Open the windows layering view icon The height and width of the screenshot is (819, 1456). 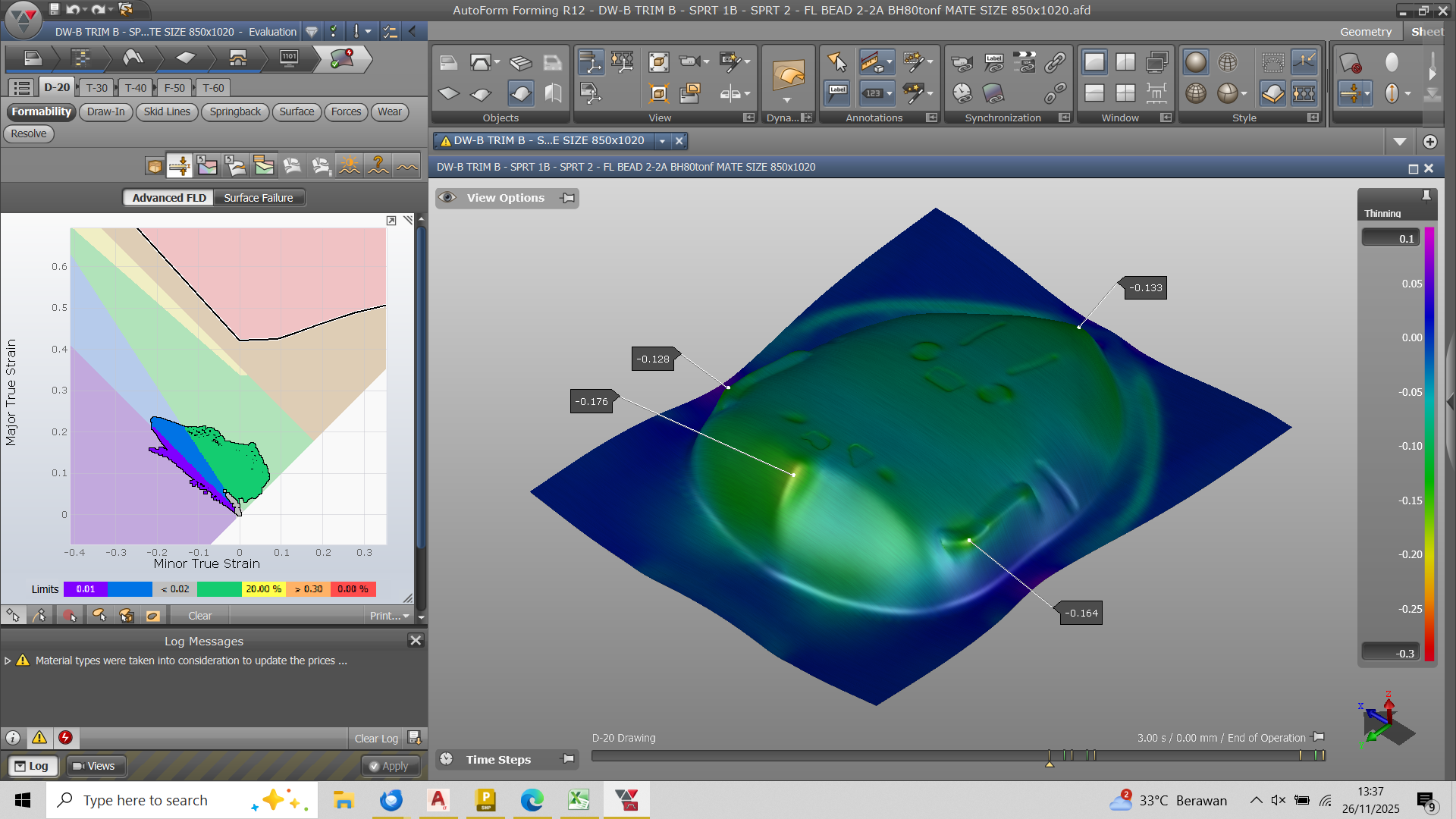690,94
